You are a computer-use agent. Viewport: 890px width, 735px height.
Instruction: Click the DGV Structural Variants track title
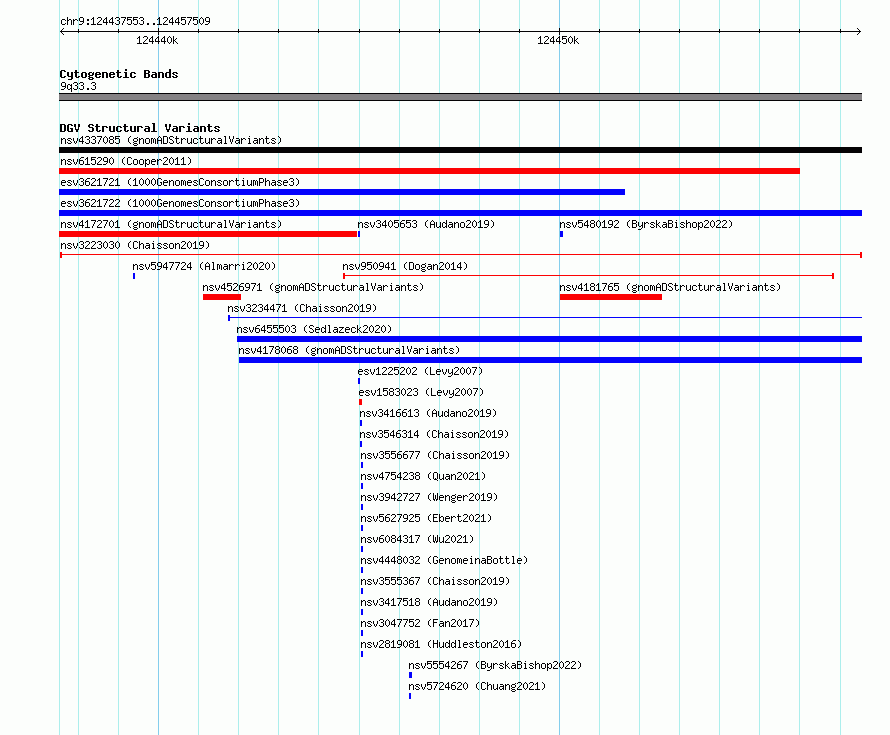[140, 128]
